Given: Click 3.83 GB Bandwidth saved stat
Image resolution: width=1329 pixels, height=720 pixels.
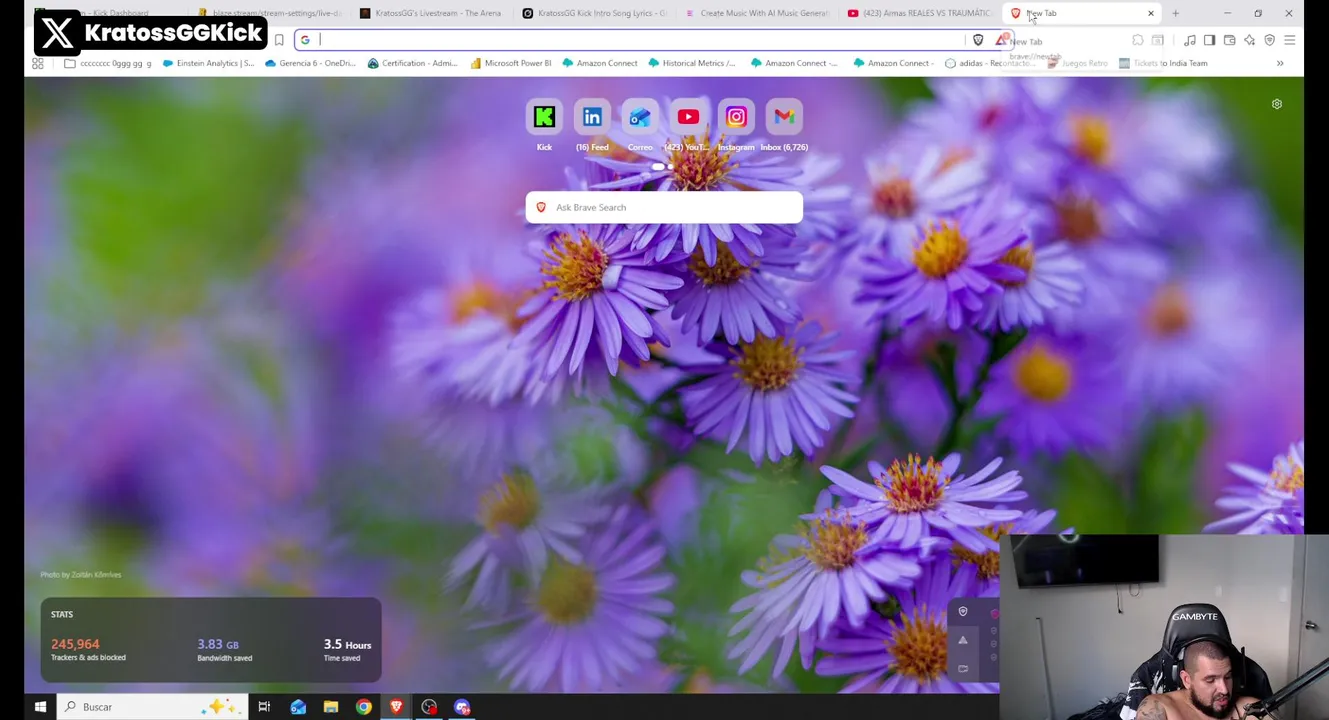Looking at the screenshot, I should click(x=224, y=649).
